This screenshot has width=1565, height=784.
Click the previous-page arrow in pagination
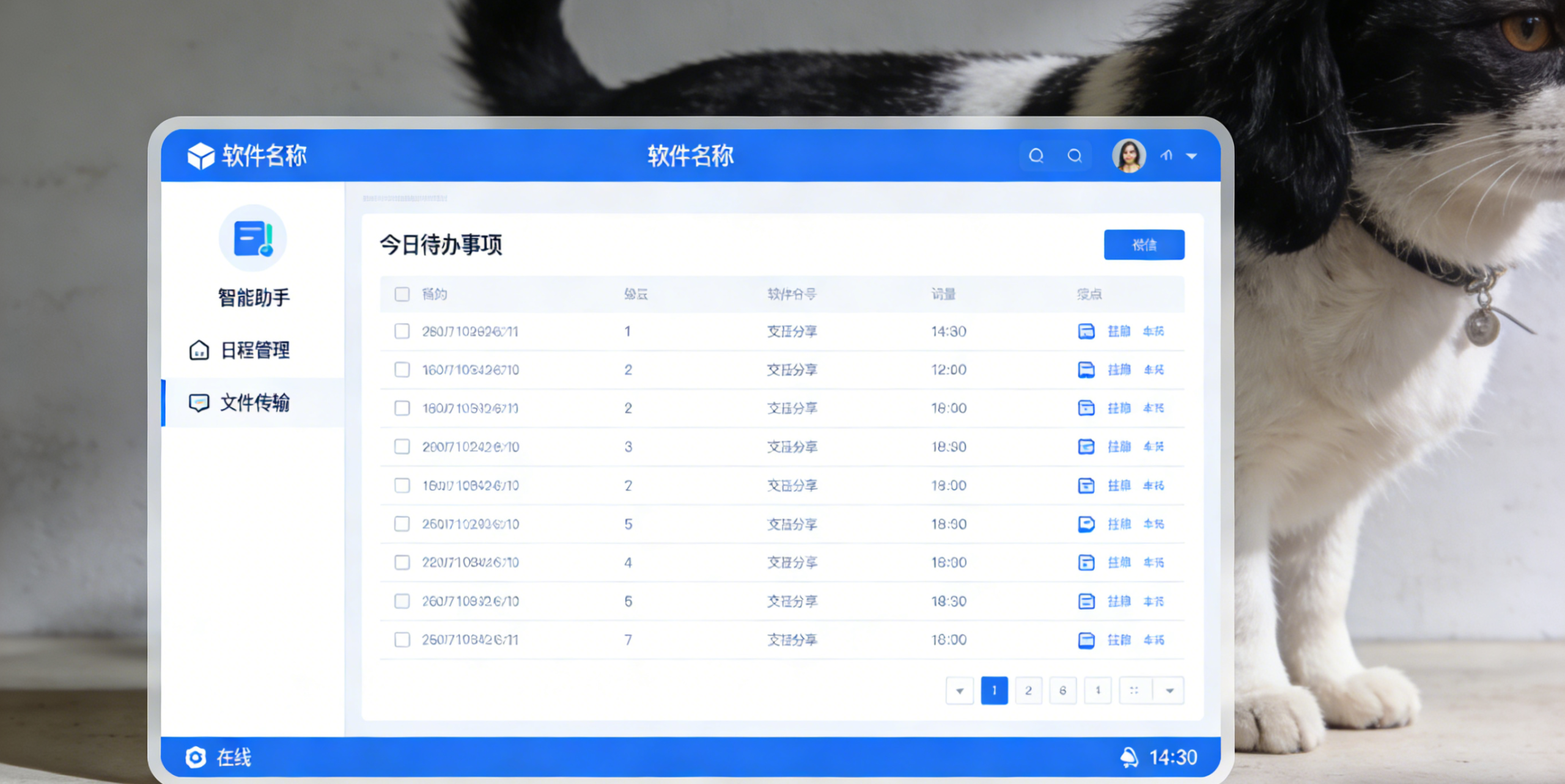point(959,691)
